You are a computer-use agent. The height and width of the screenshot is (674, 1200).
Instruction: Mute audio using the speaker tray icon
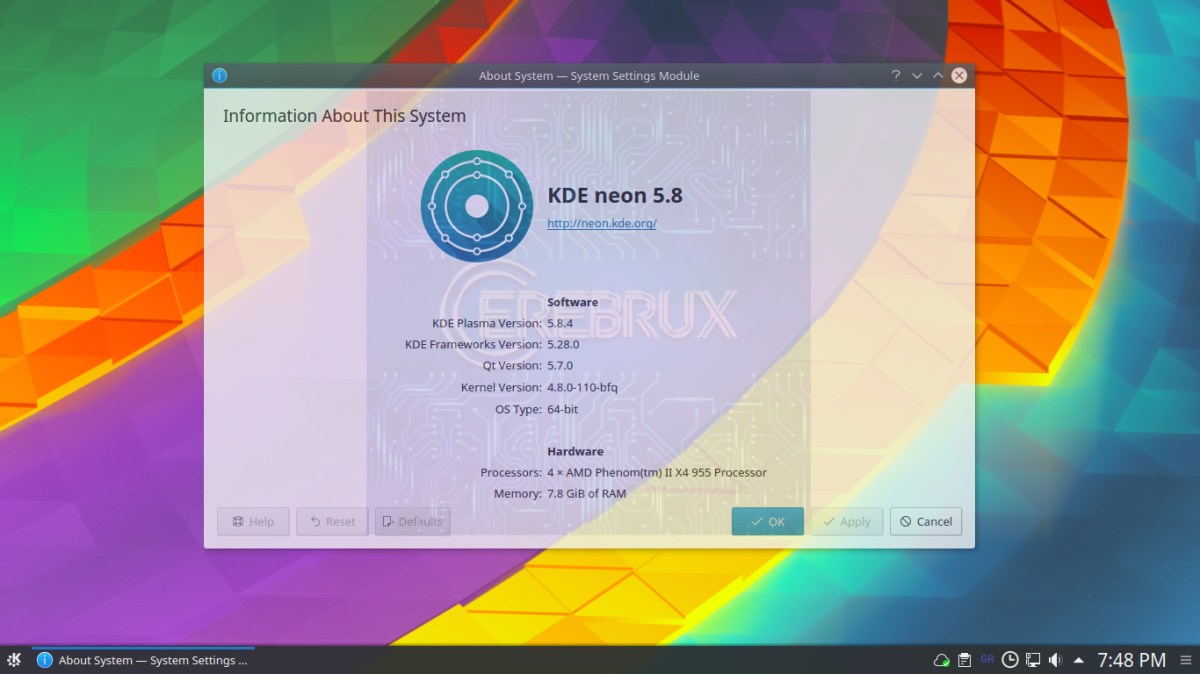pos(1056,660)
